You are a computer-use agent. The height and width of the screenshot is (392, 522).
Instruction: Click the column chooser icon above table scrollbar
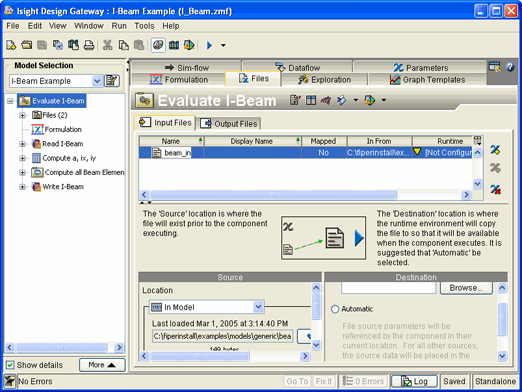click(x=478, y=141)
